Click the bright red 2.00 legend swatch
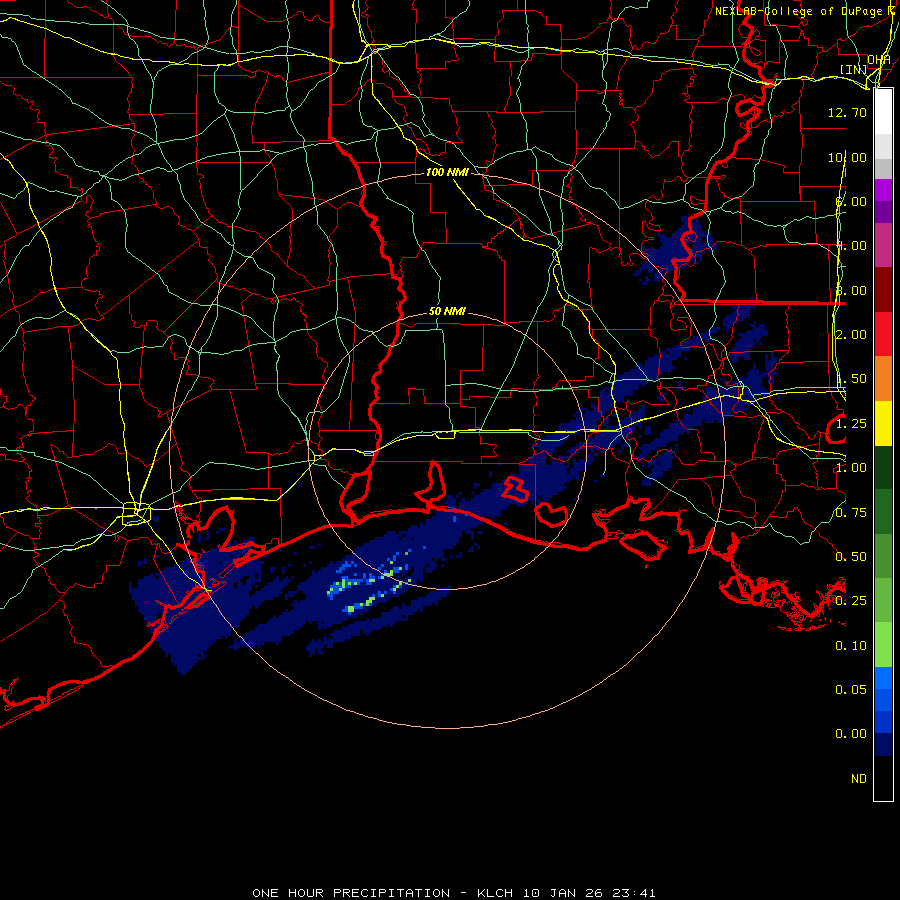Screen dimensions: 900x900 (883, 334)
